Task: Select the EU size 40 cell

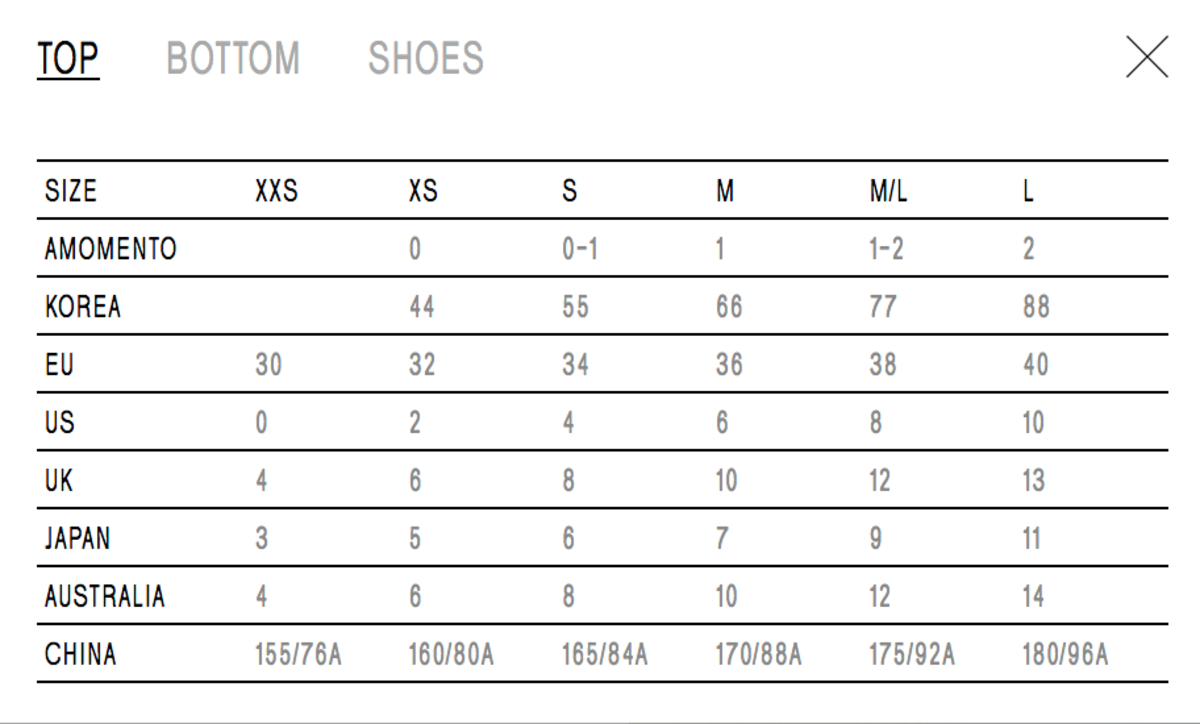Action: 1035,365
